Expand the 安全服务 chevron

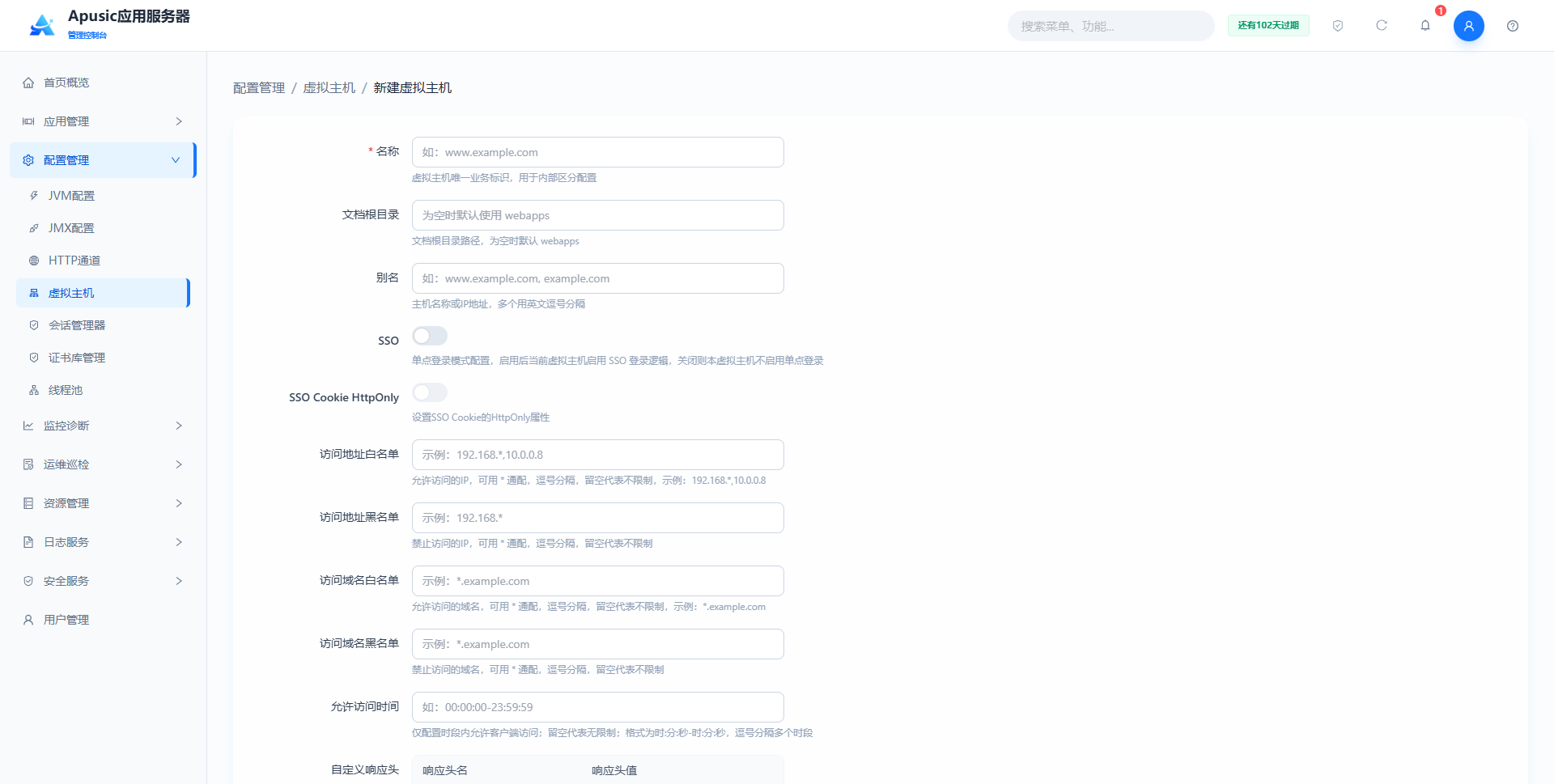click(x=179, y=581)
